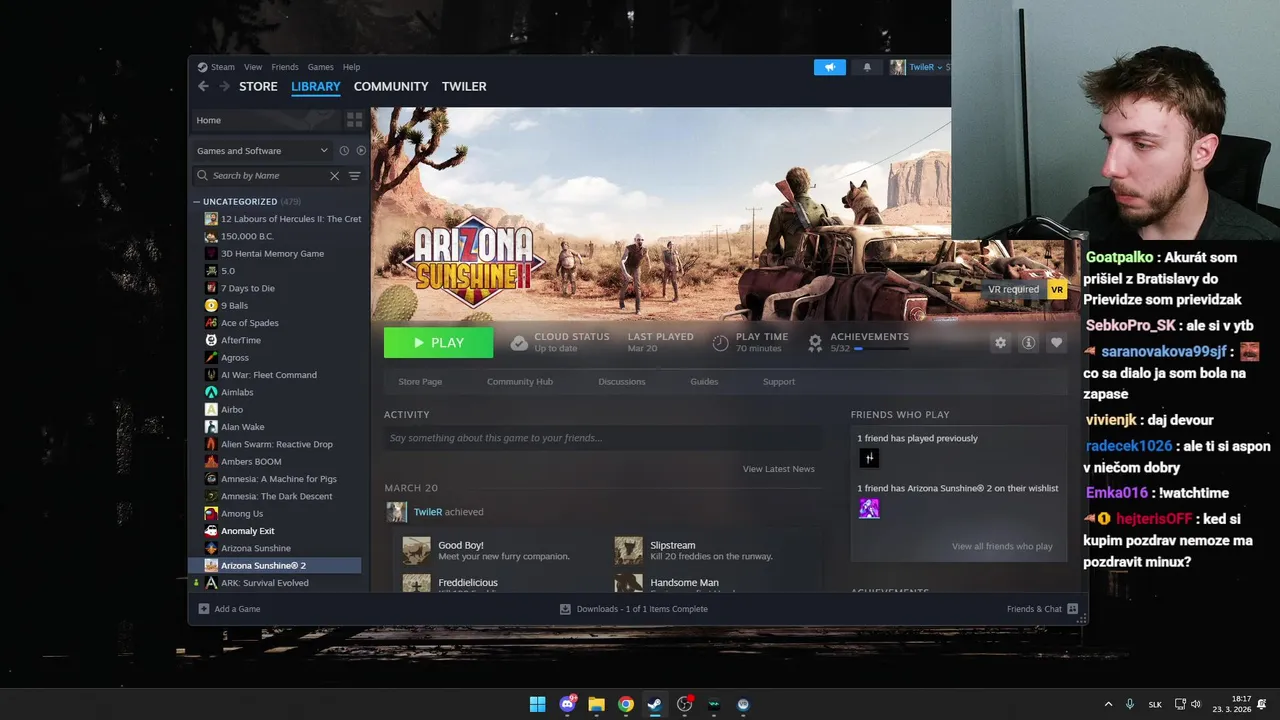Open the Support link
The image size is (1280, 720).
[779, 382]
